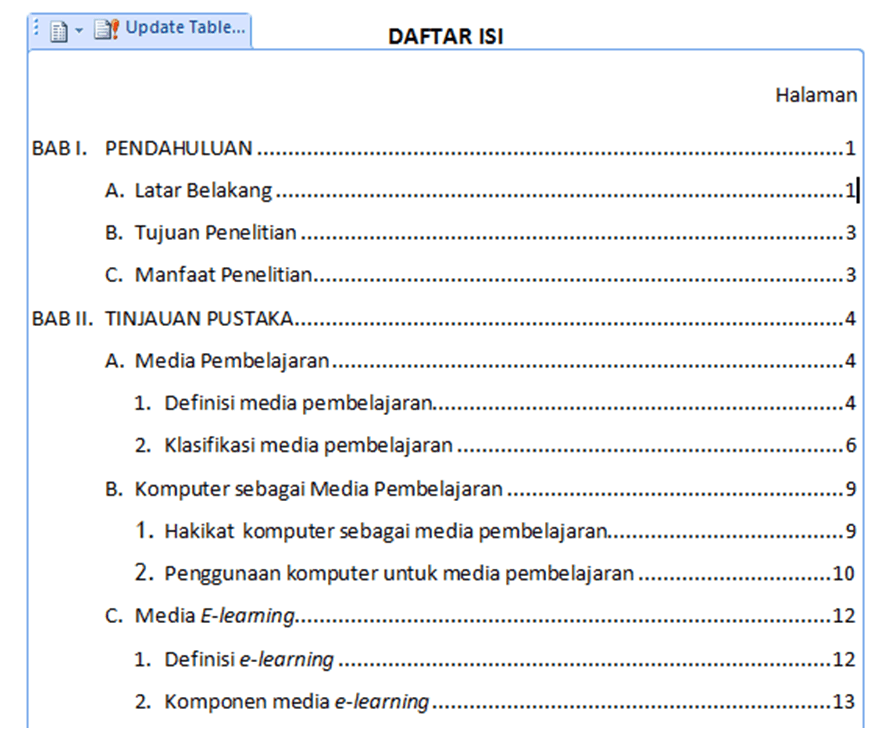
Task: Click page number 10 of Penggunaan komputer row
Action: tap(843, 573)
